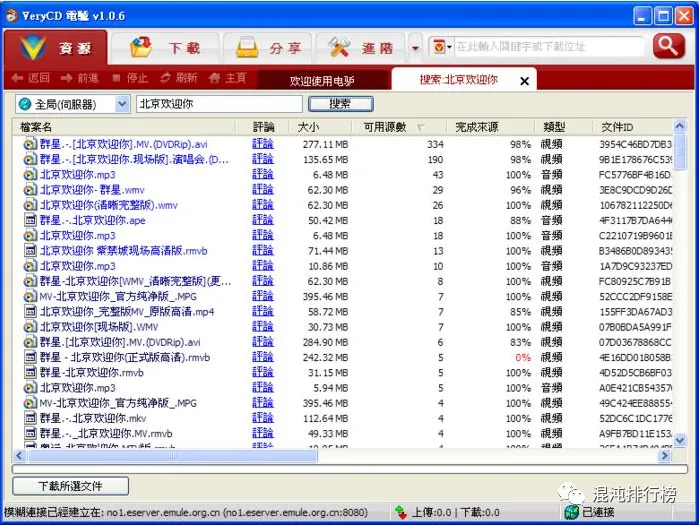The width and height of the screenshot is (699, 526).
Task: Click file icon of 群星.-.北京欢迎你.mkv
Action: (30, 418)
